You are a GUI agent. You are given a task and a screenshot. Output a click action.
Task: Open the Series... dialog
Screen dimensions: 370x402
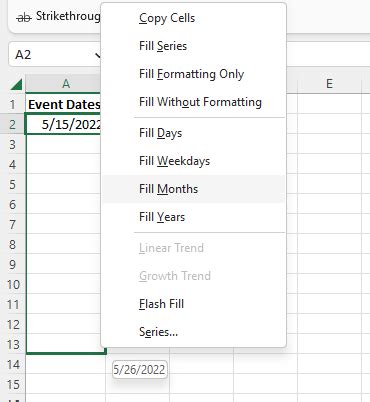[193, 332]
